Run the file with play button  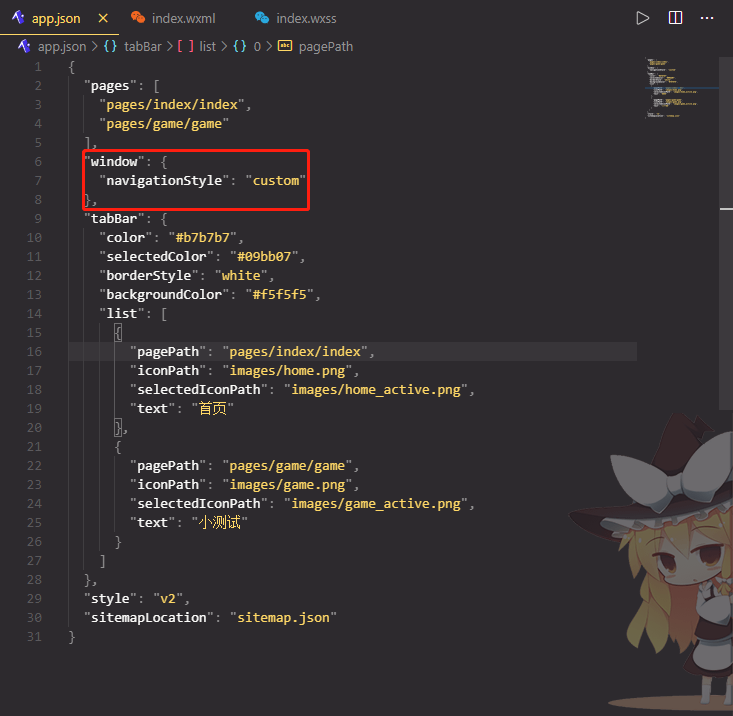click(643, 18)
